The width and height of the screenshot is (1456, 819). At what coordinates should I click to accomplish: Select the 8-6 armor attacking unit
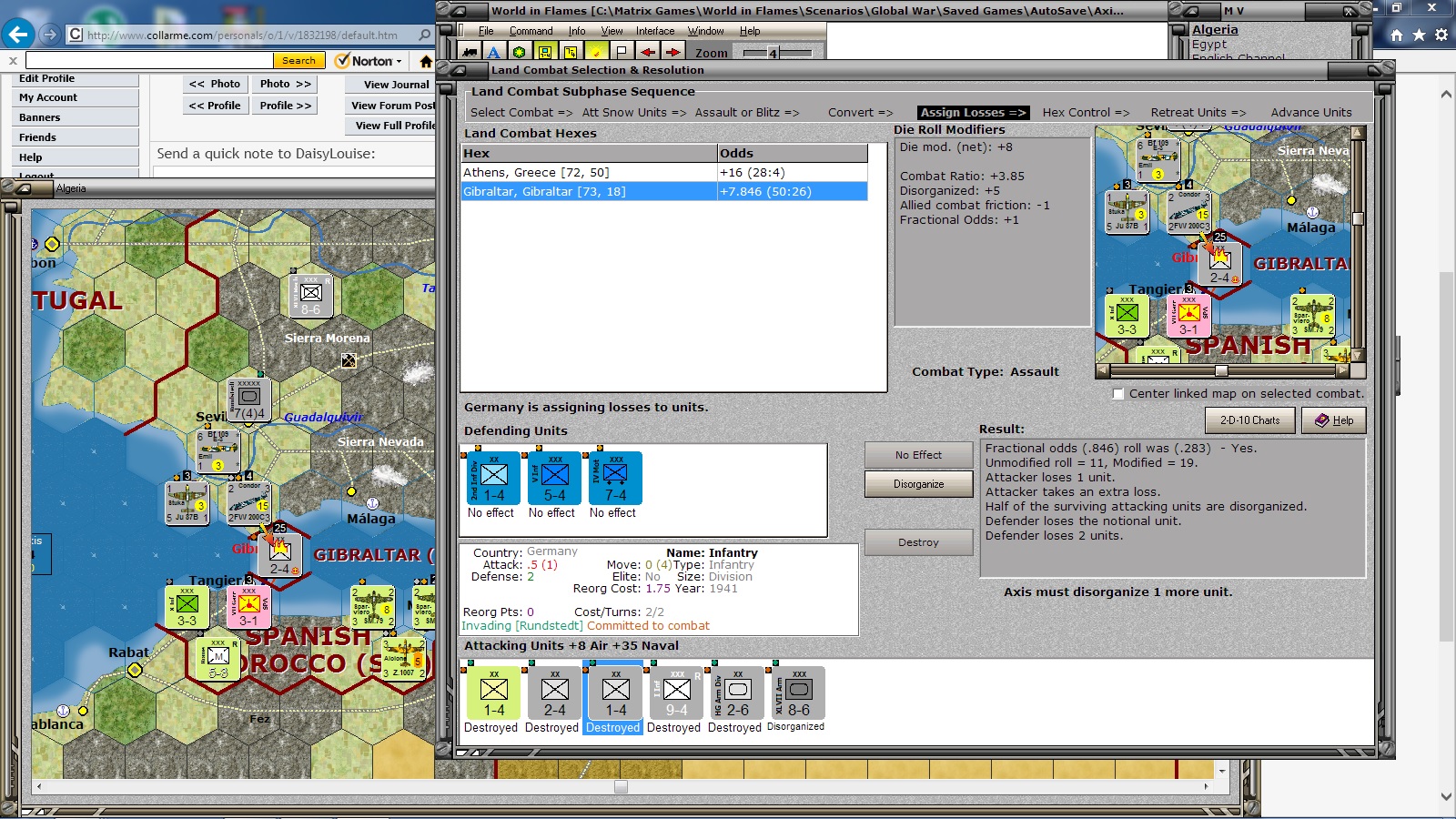(x=799, y=693)
